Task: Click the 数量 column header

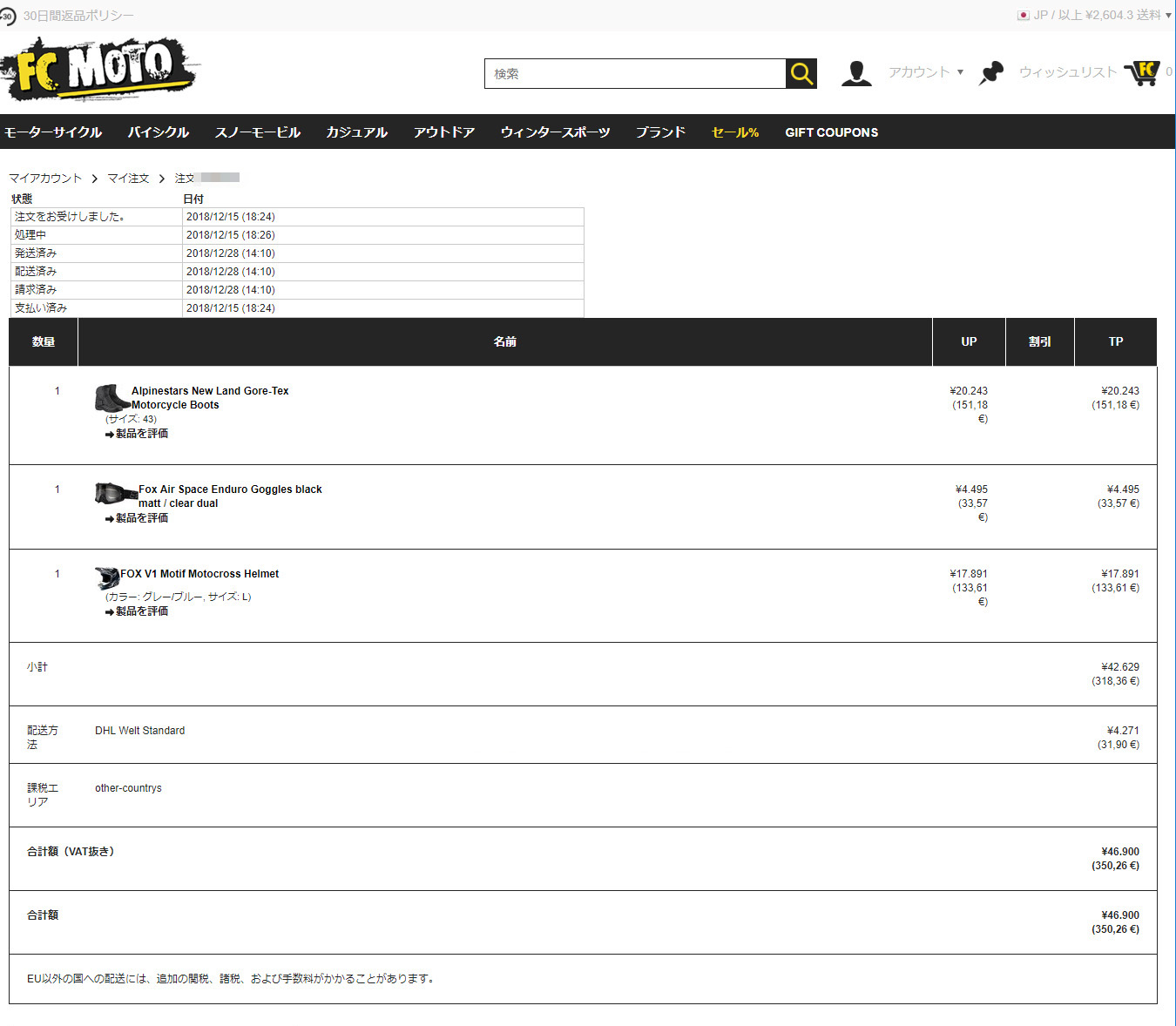Action: pyautogui.click(x=44, y=342)
